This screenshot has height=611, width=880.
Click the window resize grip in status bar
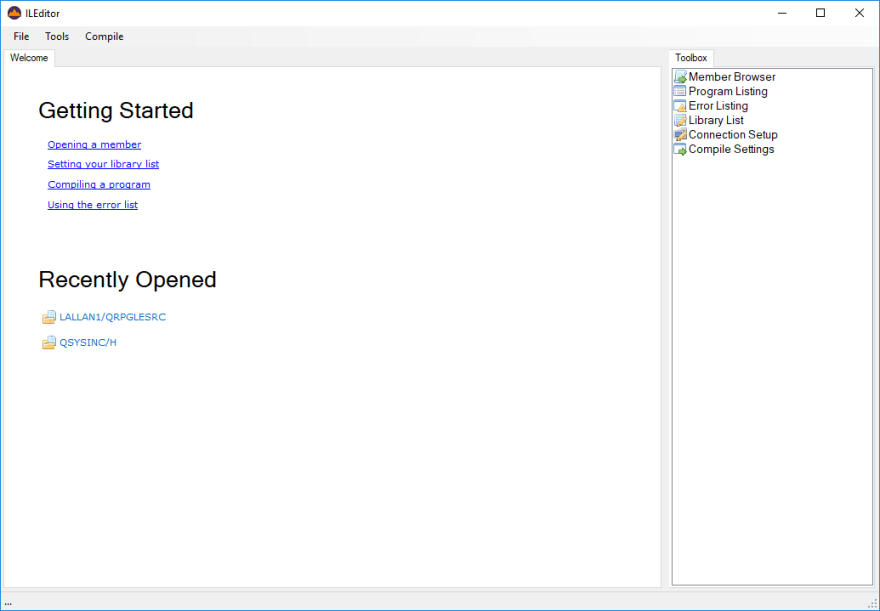[x=874, y=604]
